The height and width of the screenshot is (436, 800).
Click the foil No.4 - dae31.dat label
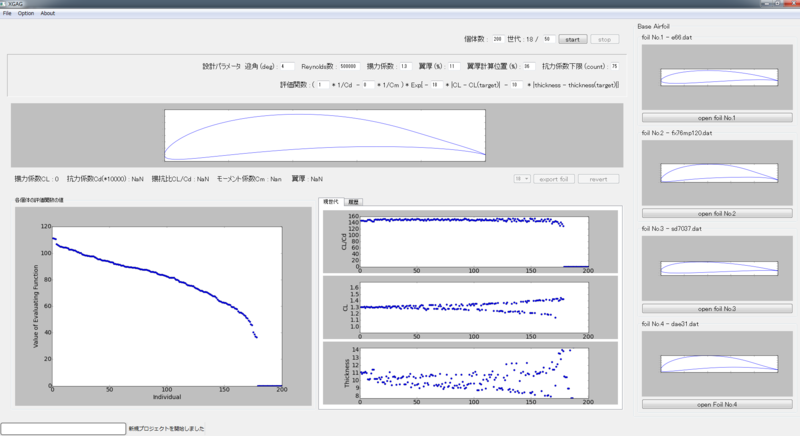(670, 324)
